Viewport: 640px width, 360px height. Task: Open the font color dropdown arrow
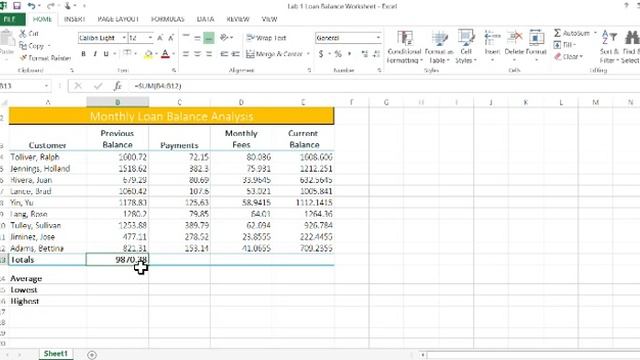(173, 54)
